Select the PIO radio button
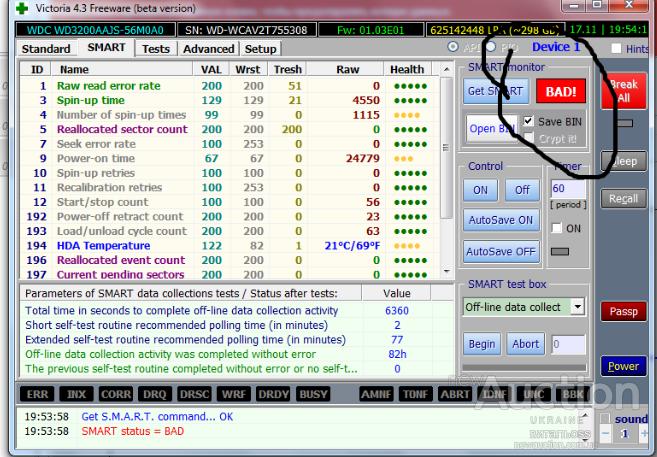Screen dimensions: 657x457 click(x=491, y=47)
